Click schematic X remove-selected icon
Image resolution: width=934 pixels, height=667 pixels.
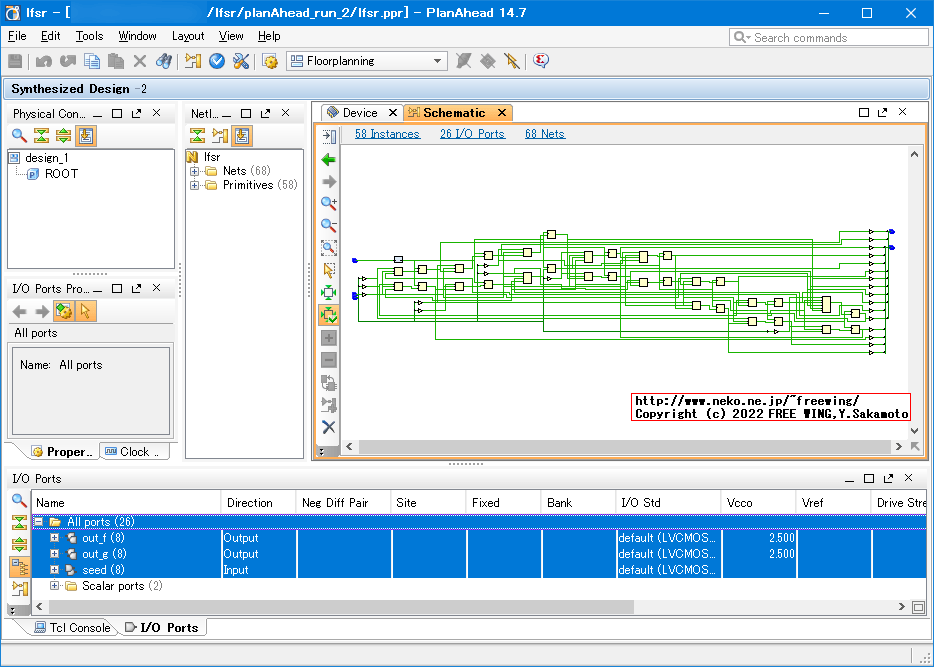328,427
